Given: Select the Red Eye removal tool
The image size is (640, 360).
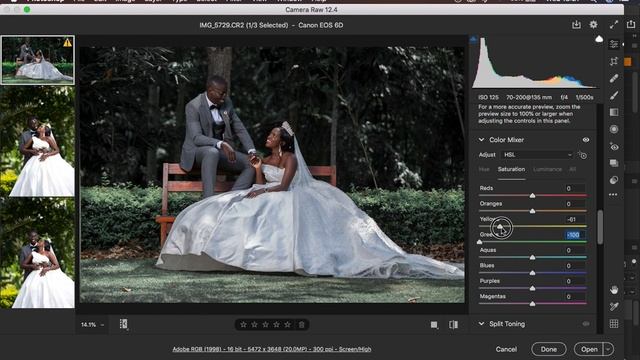Looking at the screenshot, I should (613, 147).
